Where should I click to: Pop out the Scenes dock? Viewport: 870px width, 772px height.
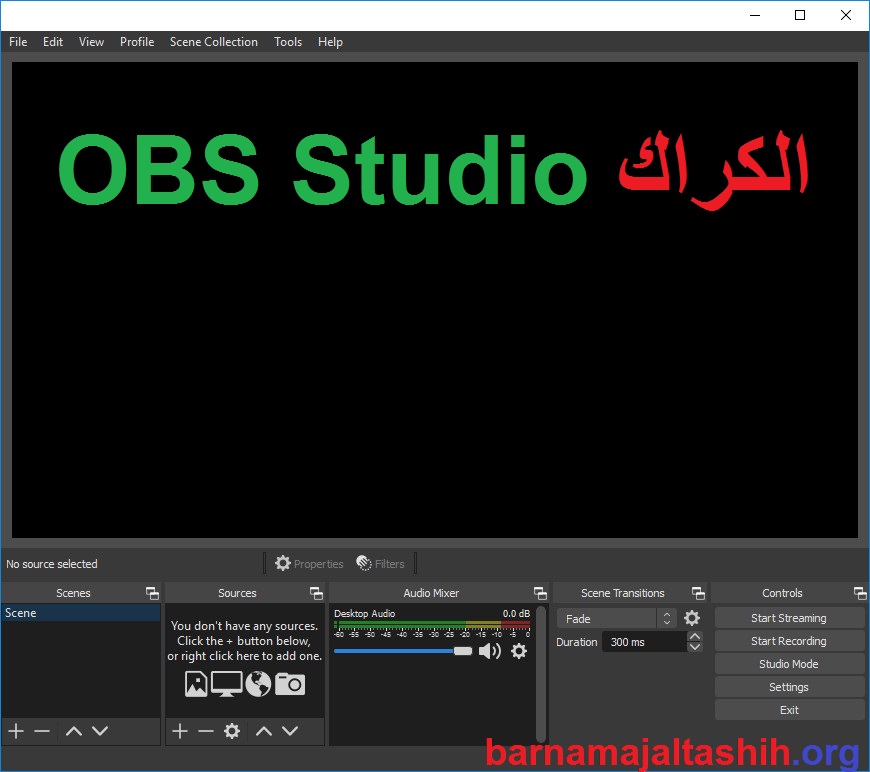pos(152,593)
